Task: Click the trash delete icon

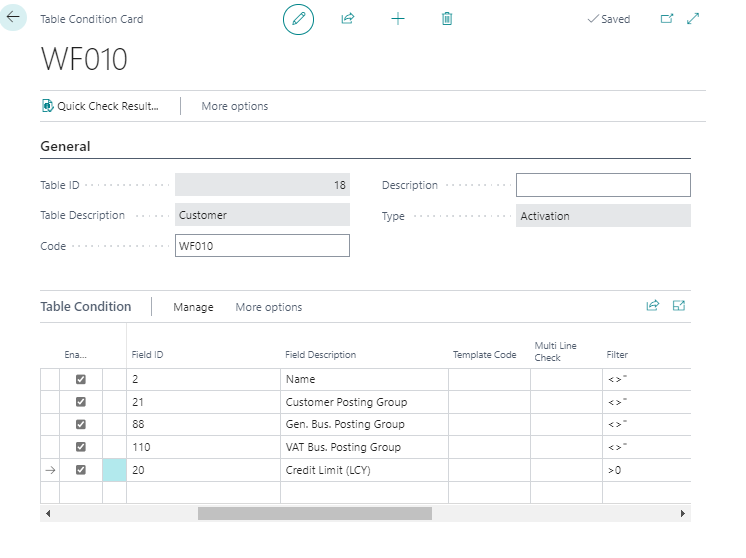Action: coord(447,19)
